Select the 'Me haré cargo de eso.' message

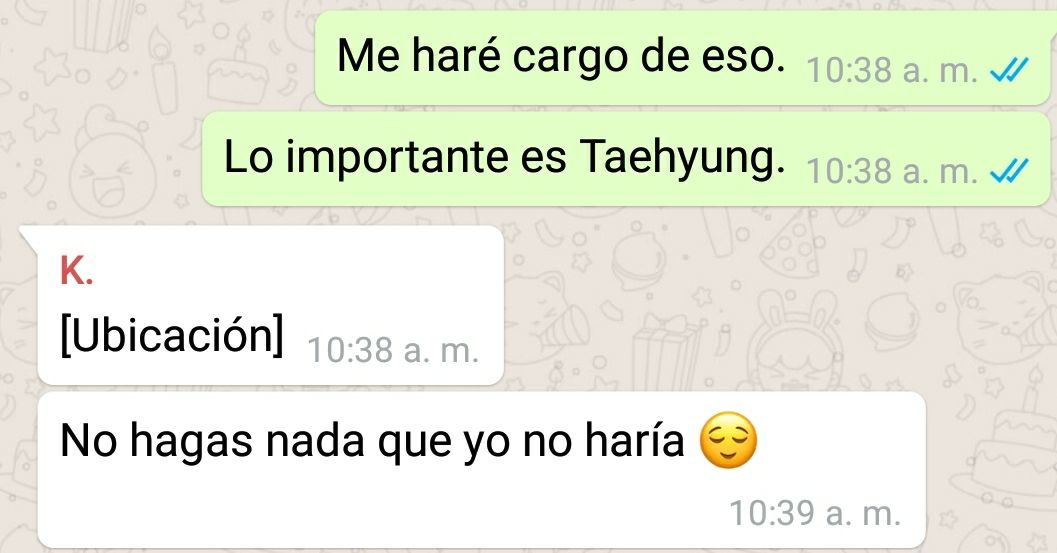pos(682,58)
